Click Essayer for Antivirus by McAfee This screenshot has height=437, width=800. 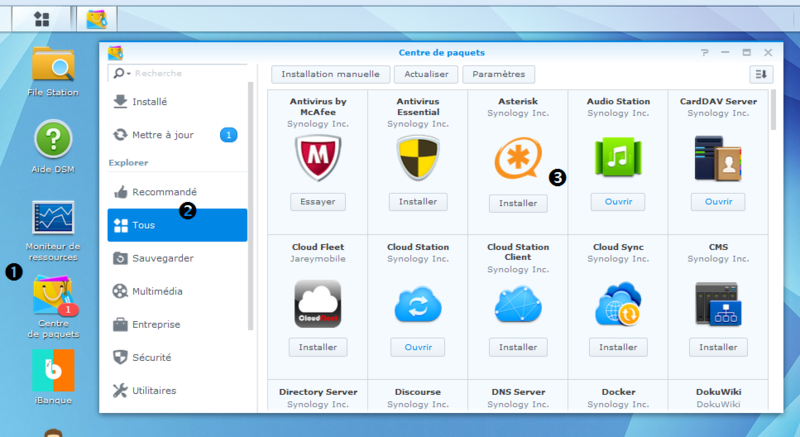[x=318, y=202]
